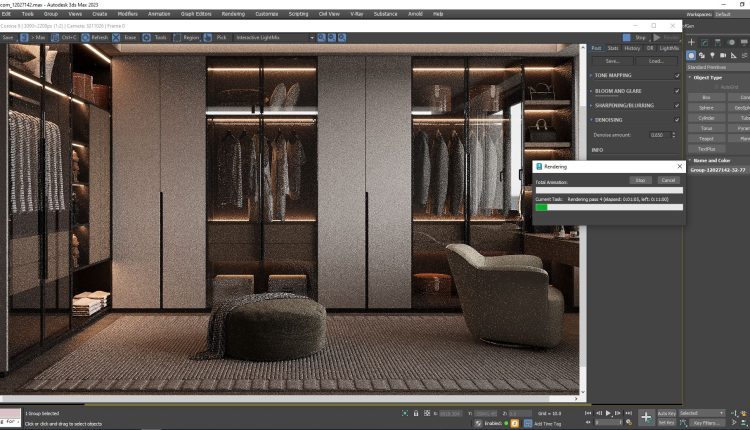Open the Interactive LightMix dropdown
This screenshot has width=750, height=430.
[x=275, y=37]
